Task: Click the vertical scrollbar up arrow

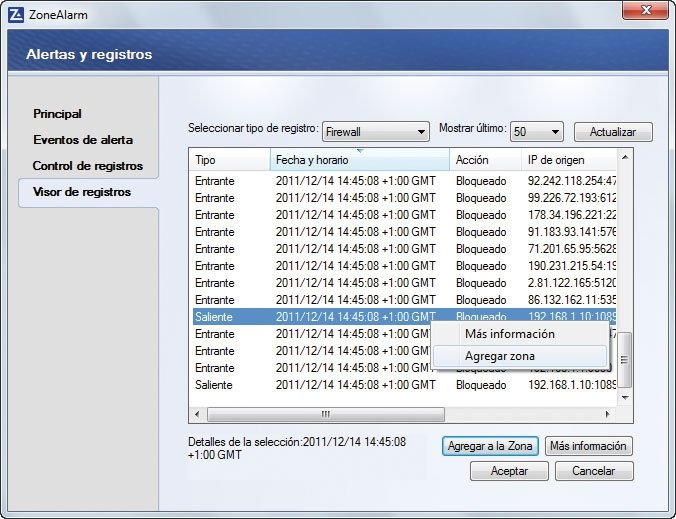Action: 625,157
